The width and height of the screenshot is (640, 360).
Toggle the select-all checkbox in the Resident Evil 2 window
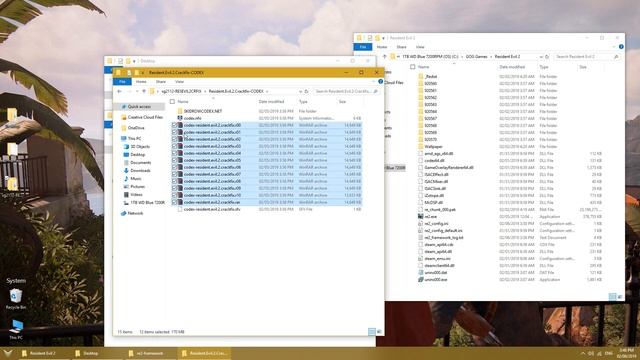click(x=413, y=67)
